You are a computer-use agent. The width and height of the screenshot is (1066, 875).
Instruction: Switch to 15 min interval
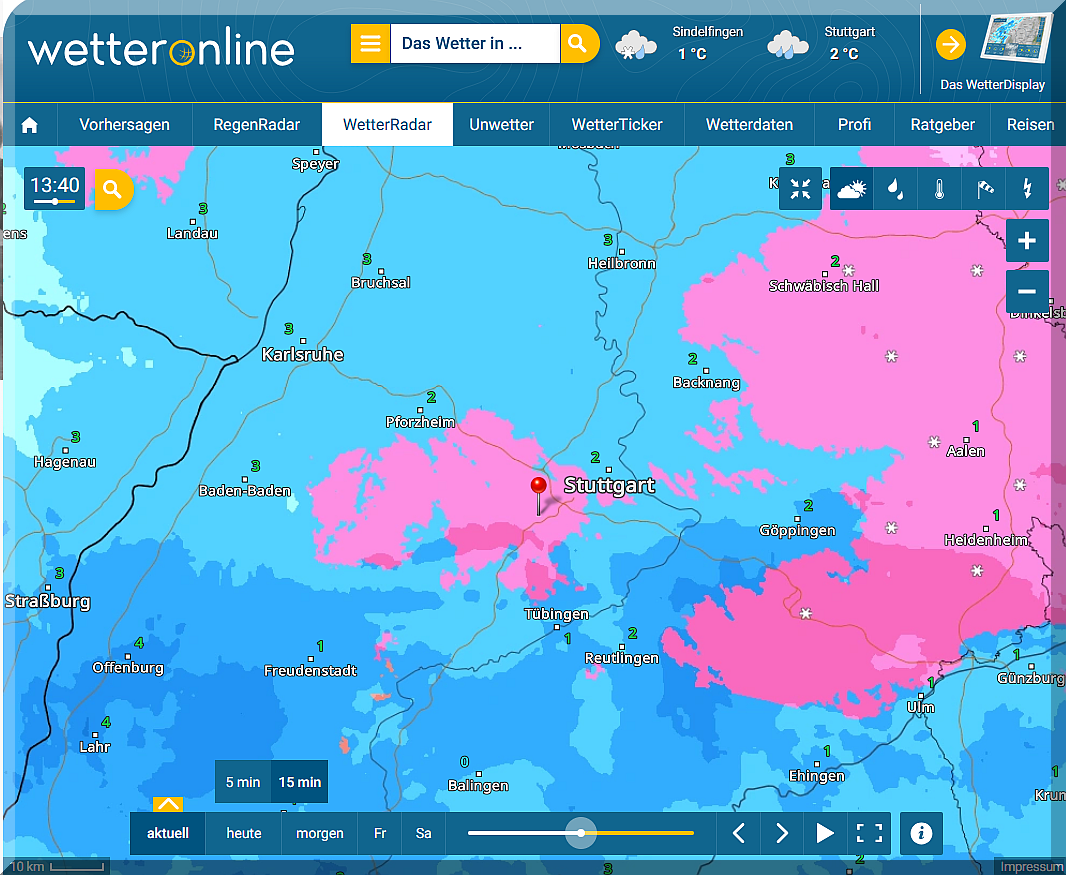(x=299, y=782)
